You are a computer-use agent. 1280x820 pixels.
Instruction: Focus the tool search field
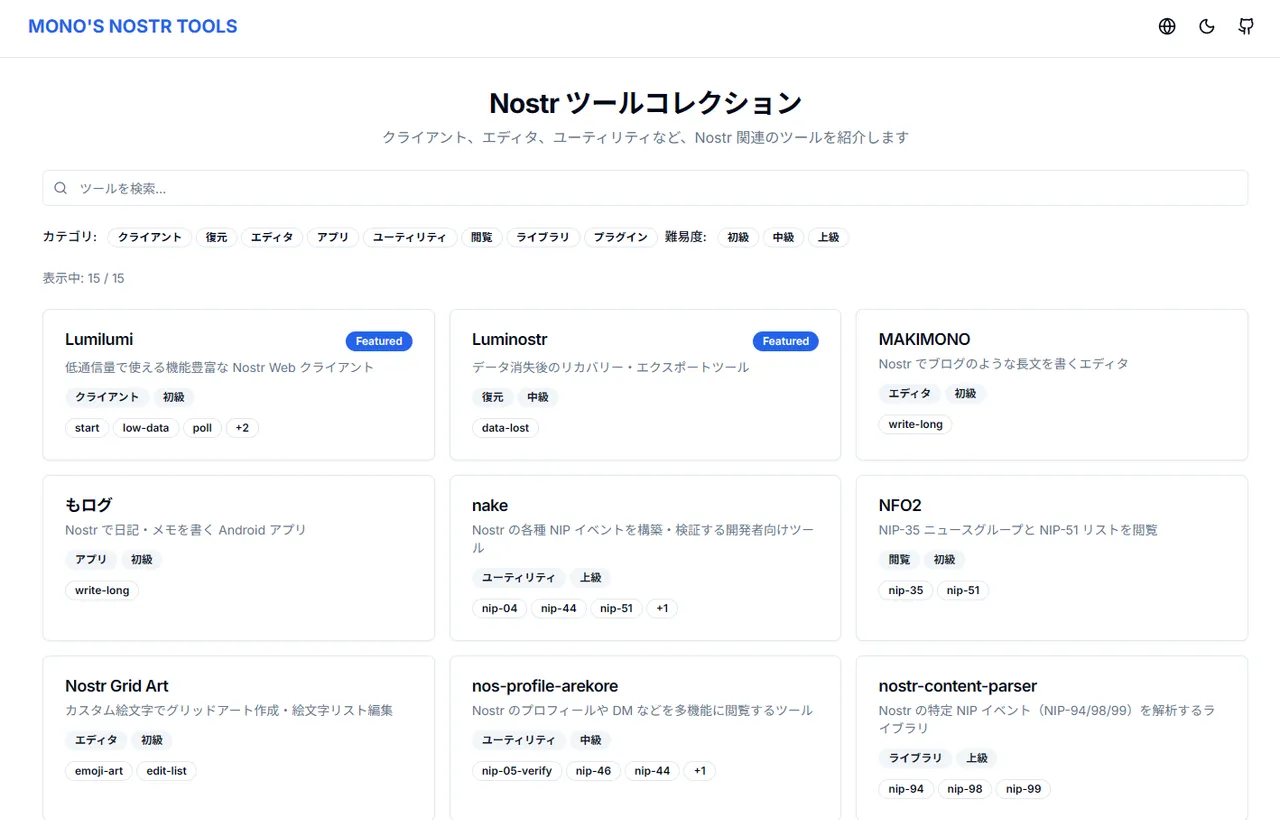645,188
